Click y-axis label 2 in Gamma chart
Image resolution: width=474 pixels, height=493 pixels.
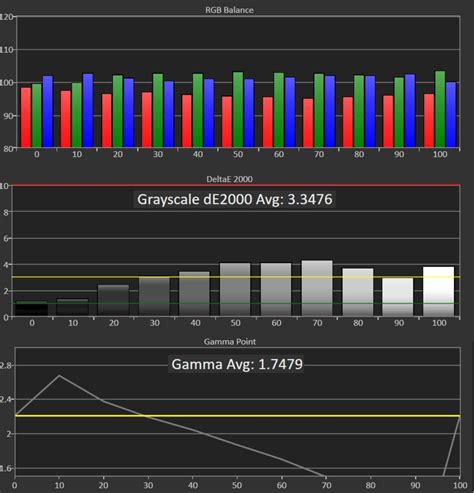pos(9,434)
